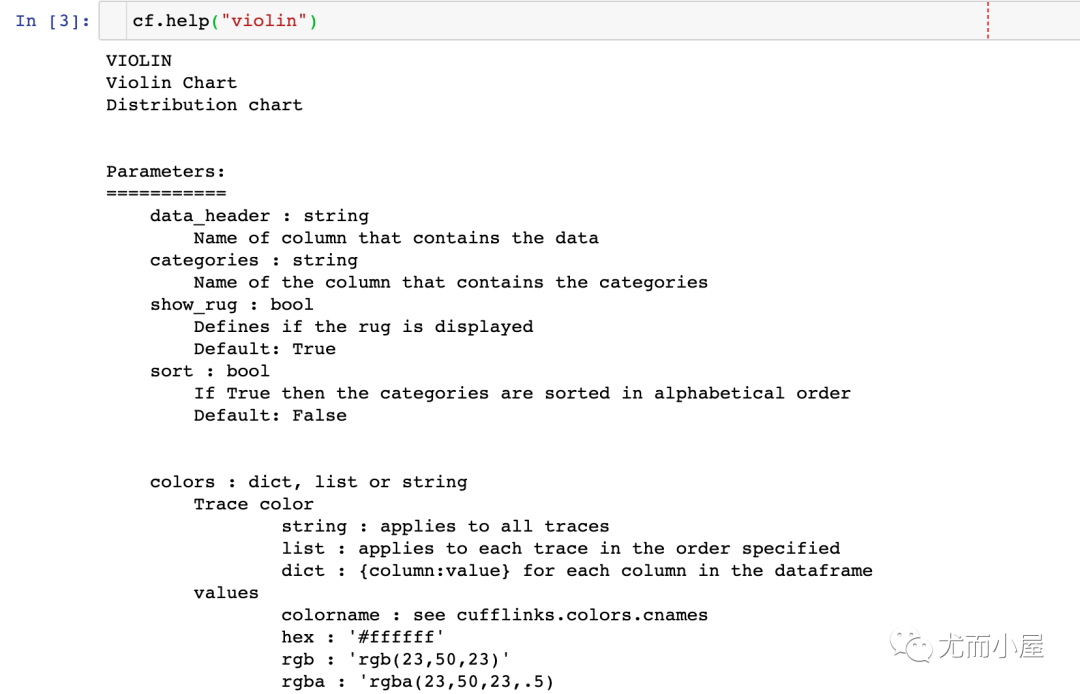This screenshot has height=694, width=1080.
Task: Click the show_rug : bool parameter
Action: coord(231,305)
